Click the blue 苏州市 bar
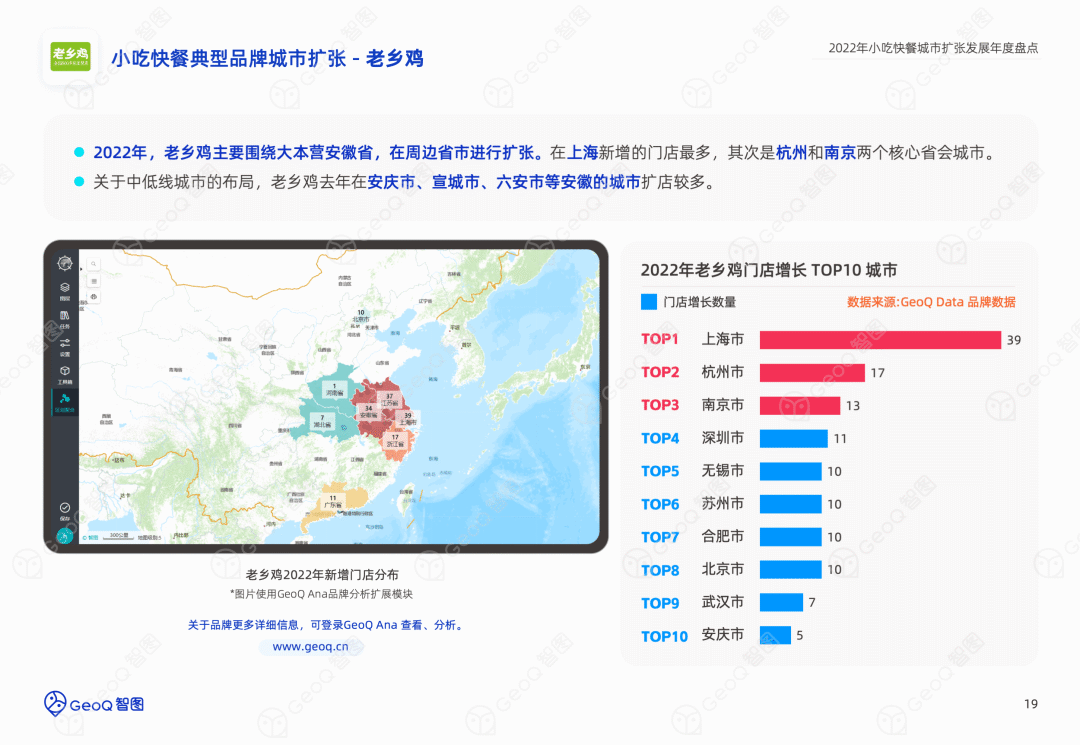The height and width of the screenshot is (745, 1080). click(x=791, y=504)
